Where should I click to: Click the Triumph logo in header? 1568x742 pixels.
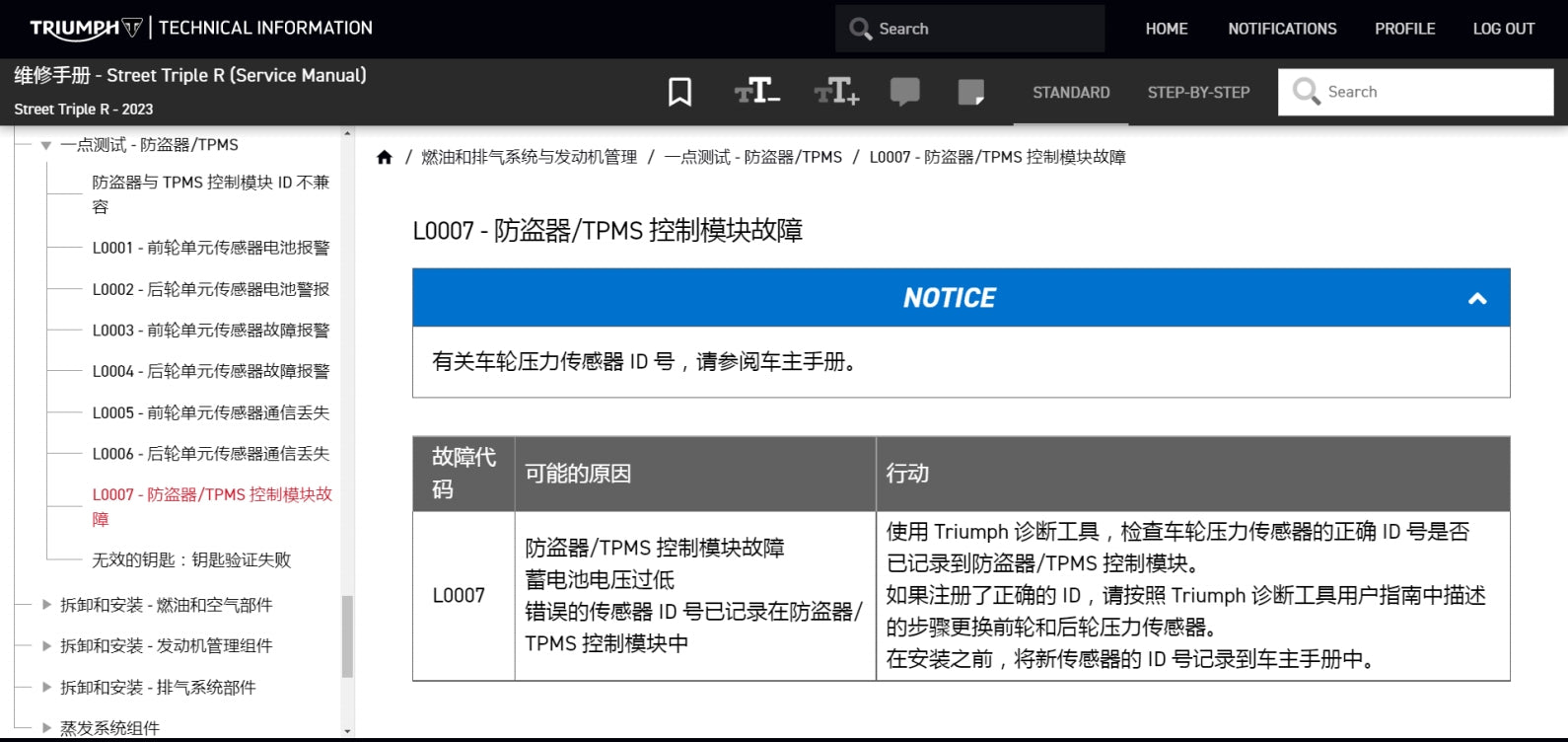point(86,29)
